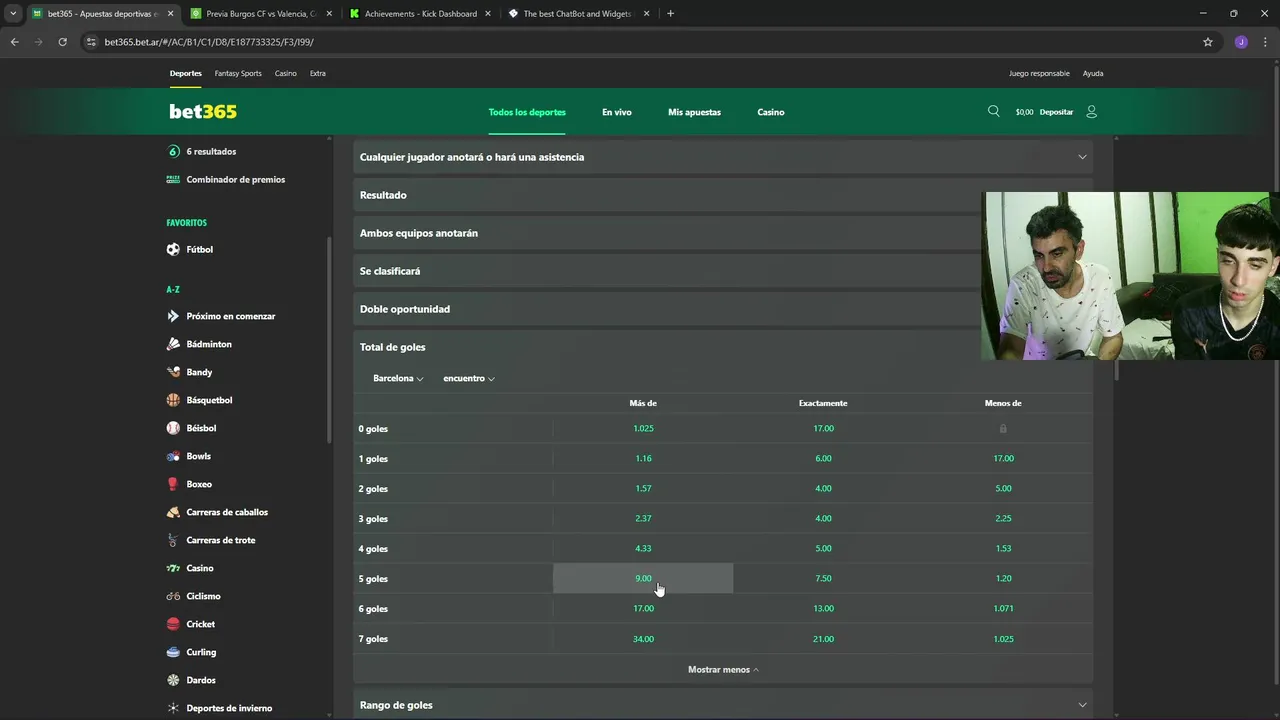The height and width of the screenshot is (720, 1280).
Task: Open a new browser tab with plus
Action: point(670,14)
